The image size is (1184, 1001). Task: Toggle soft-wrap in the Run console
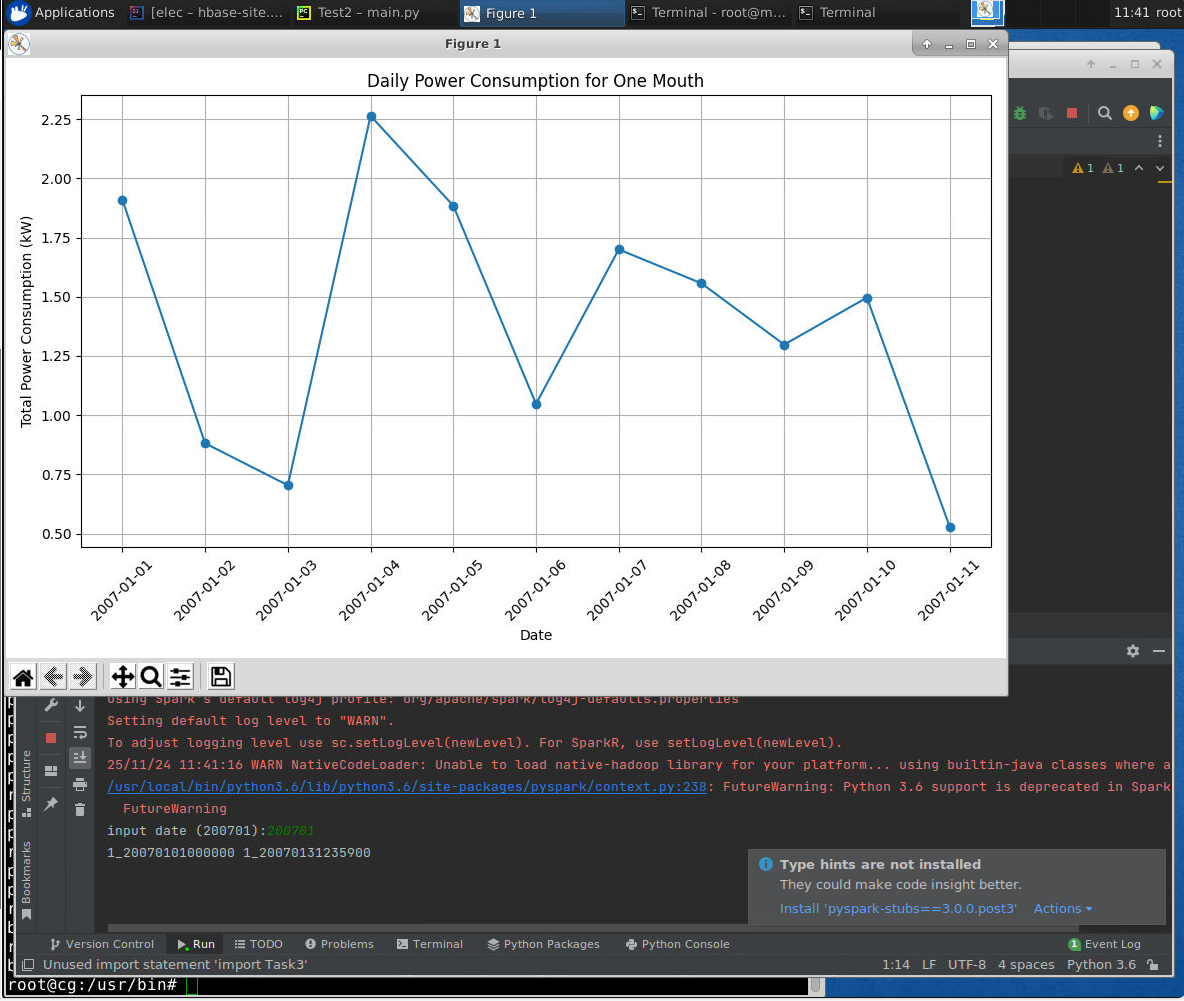click(x=80, y=733)
